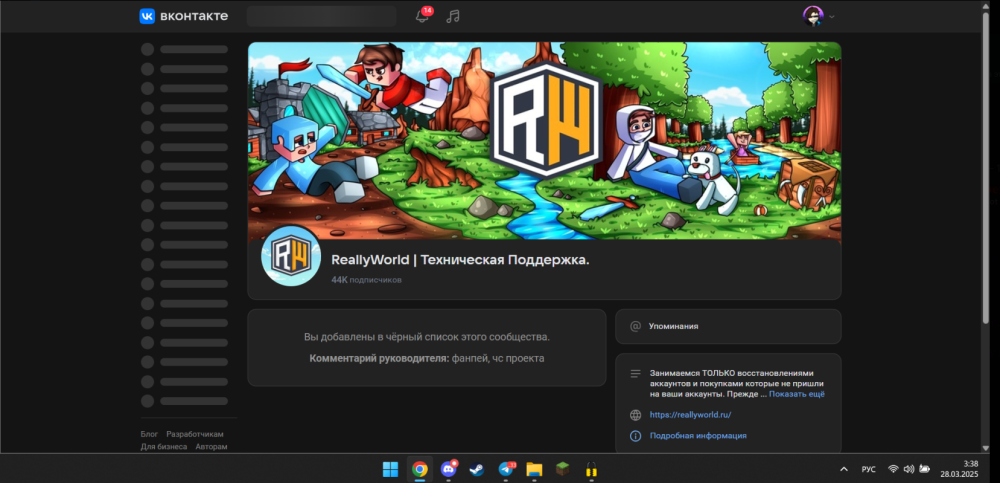Click the ReallyWorld community avatar

(291, 255)
